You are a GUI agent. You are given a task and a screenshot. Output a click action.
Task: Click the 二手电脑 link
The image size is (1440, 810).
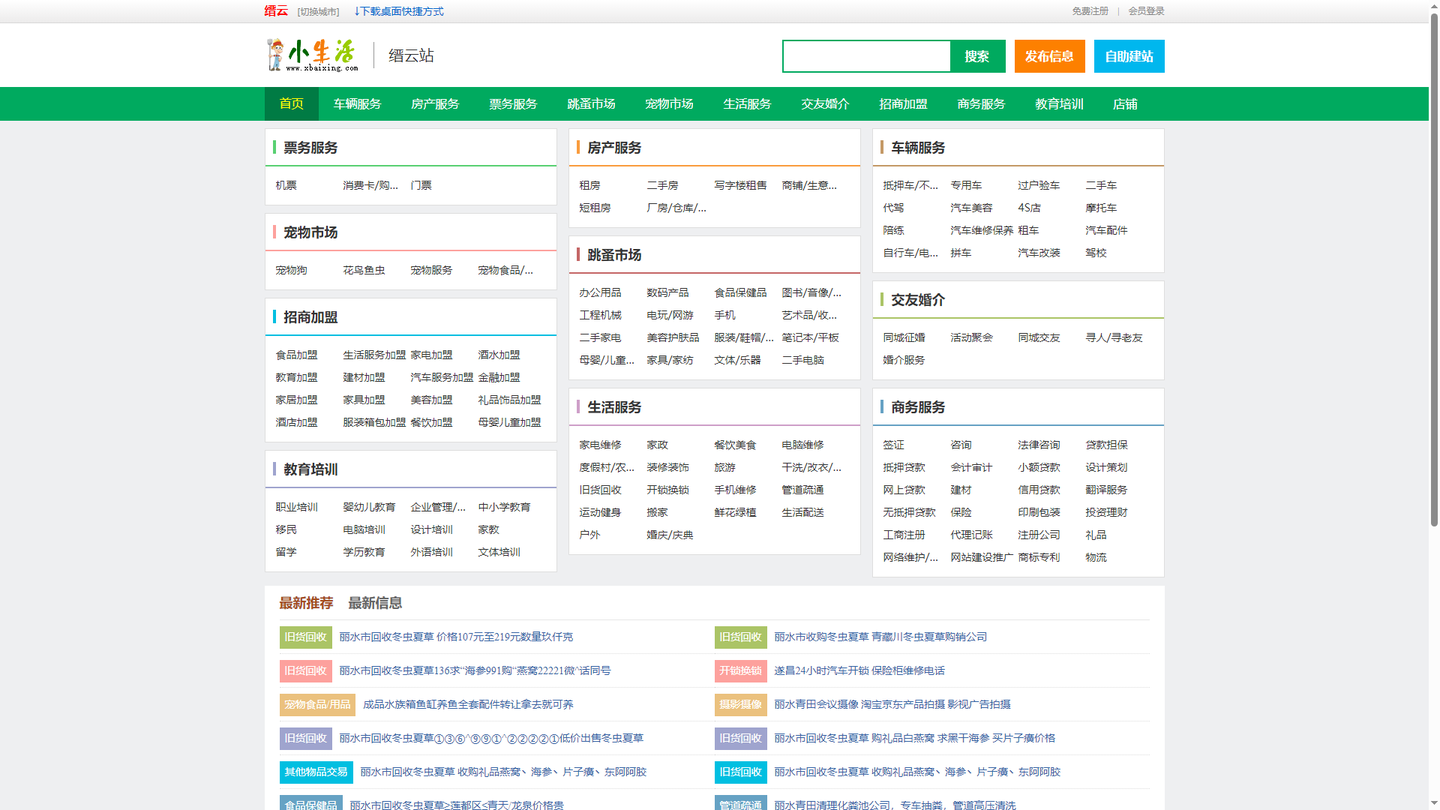pos(803,360)
